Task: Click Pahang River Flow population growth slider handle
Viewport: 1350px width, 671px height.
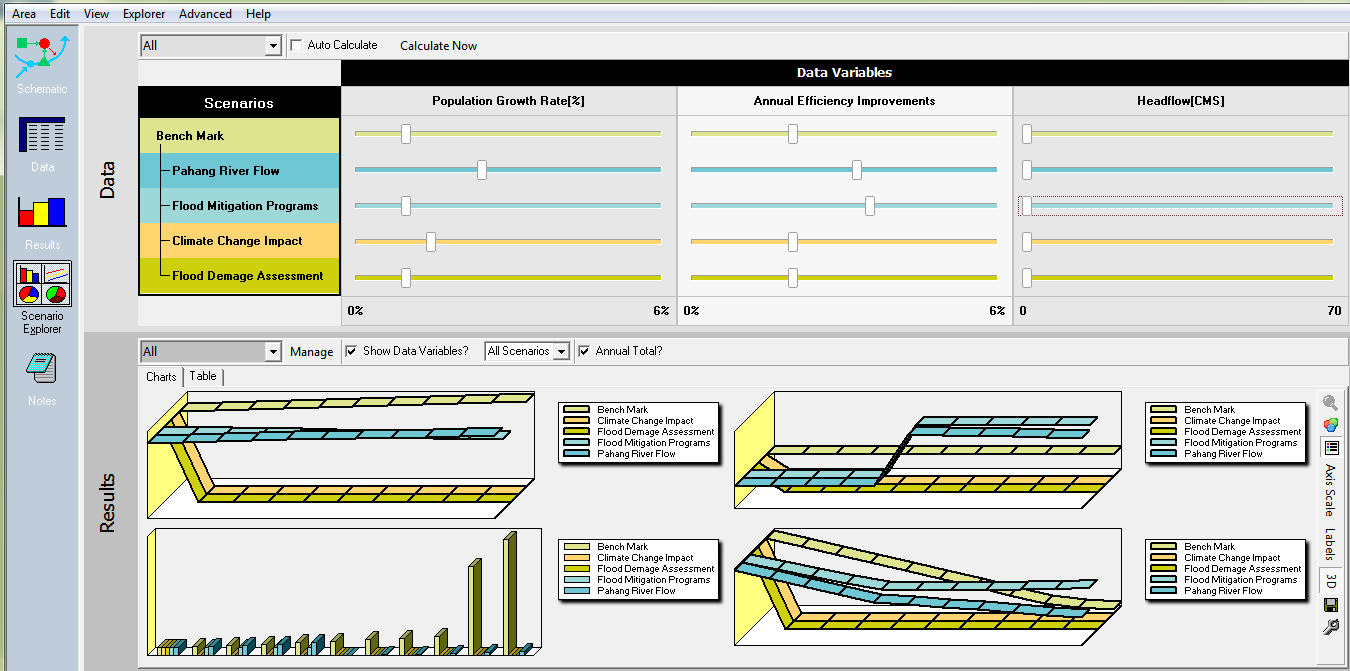Action: click(x=482, y=170)
